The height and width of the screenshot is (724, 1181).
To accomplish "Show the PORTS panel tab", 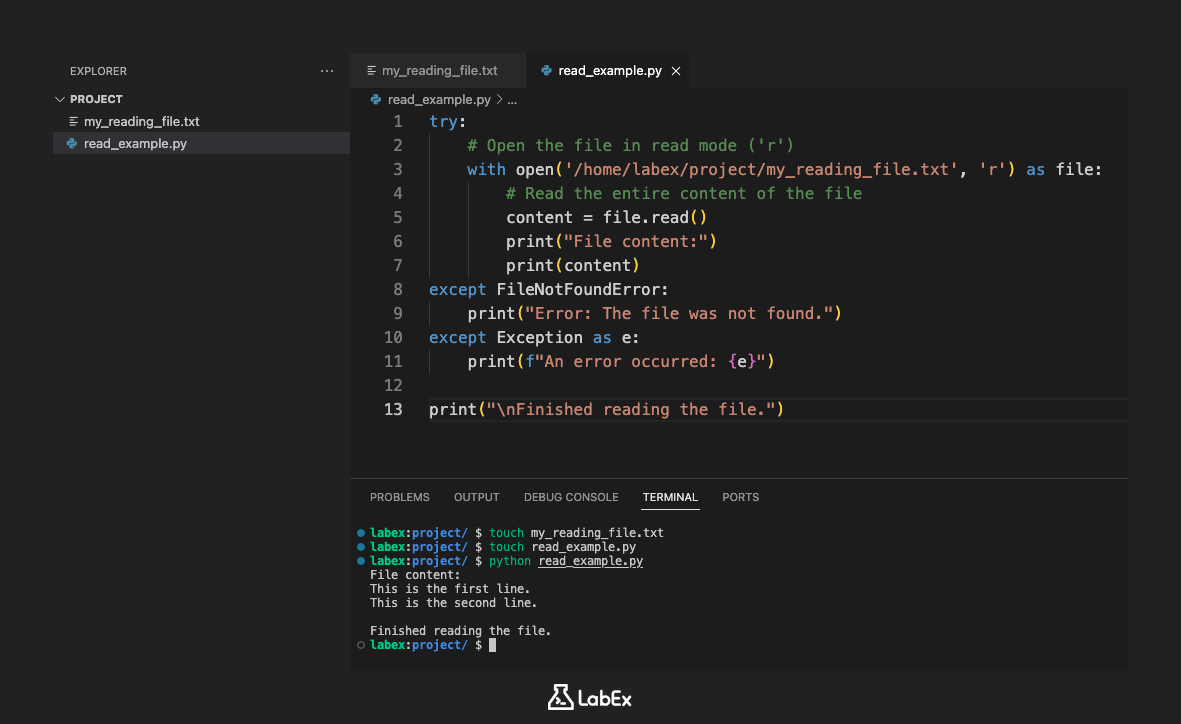I will pos(740,497).
